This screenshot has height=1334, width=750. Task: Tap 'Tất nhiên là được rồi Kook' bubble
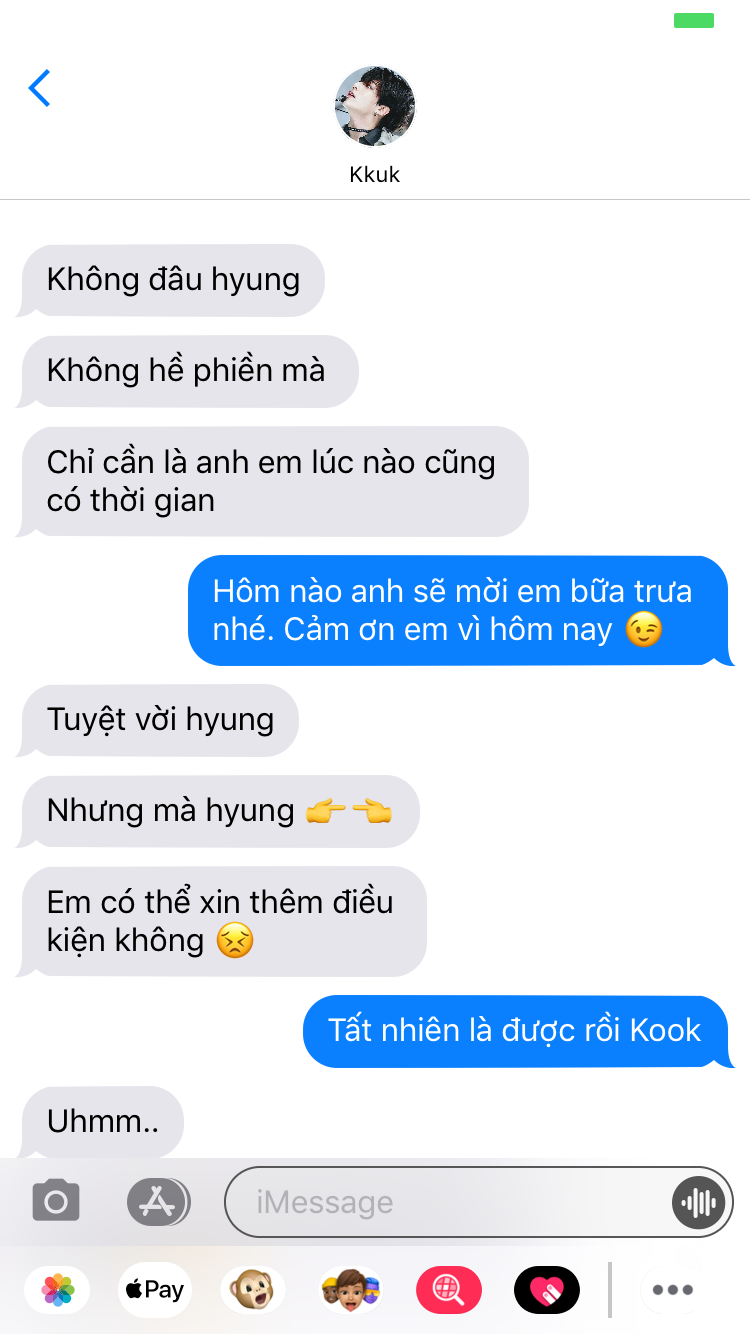coord(517,1031)
